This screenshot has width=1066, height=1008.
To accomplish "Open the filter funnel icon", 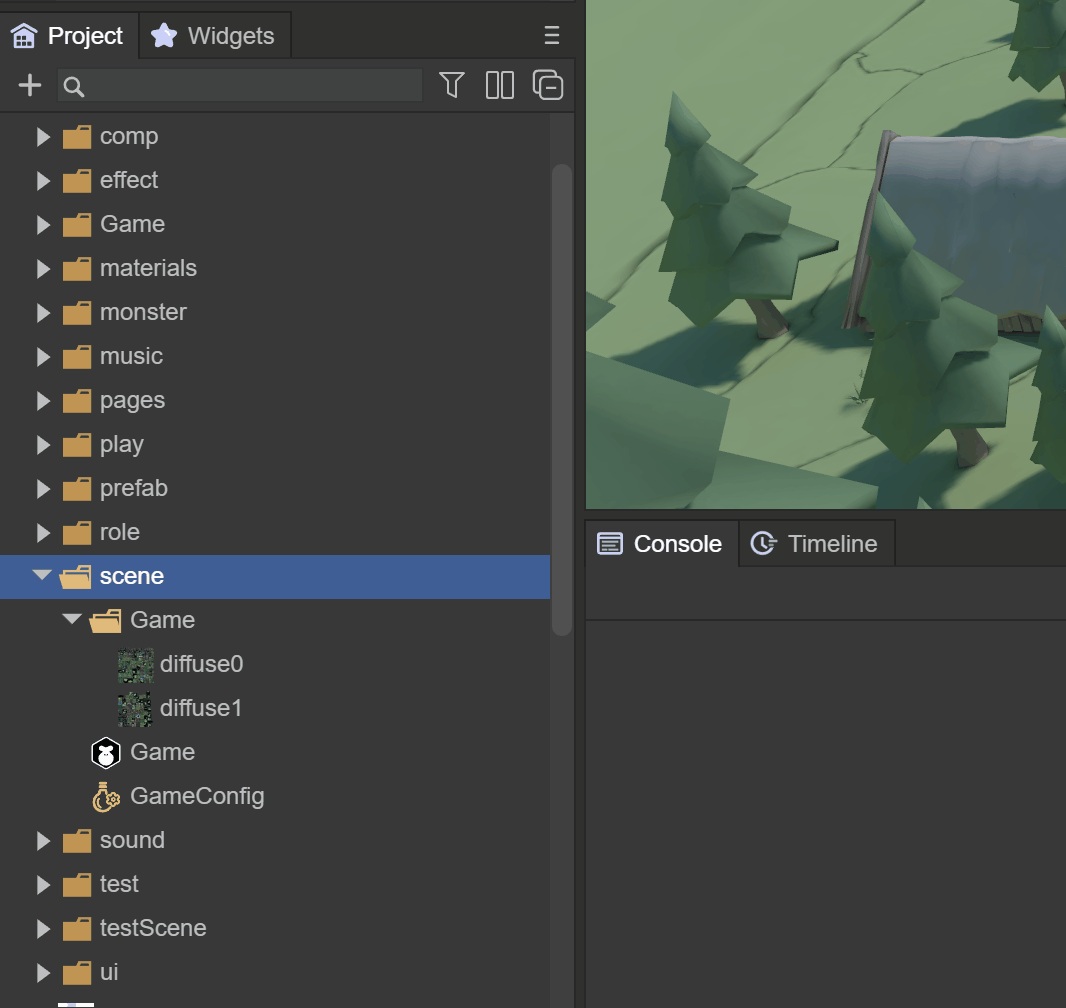I will (452, 86).
